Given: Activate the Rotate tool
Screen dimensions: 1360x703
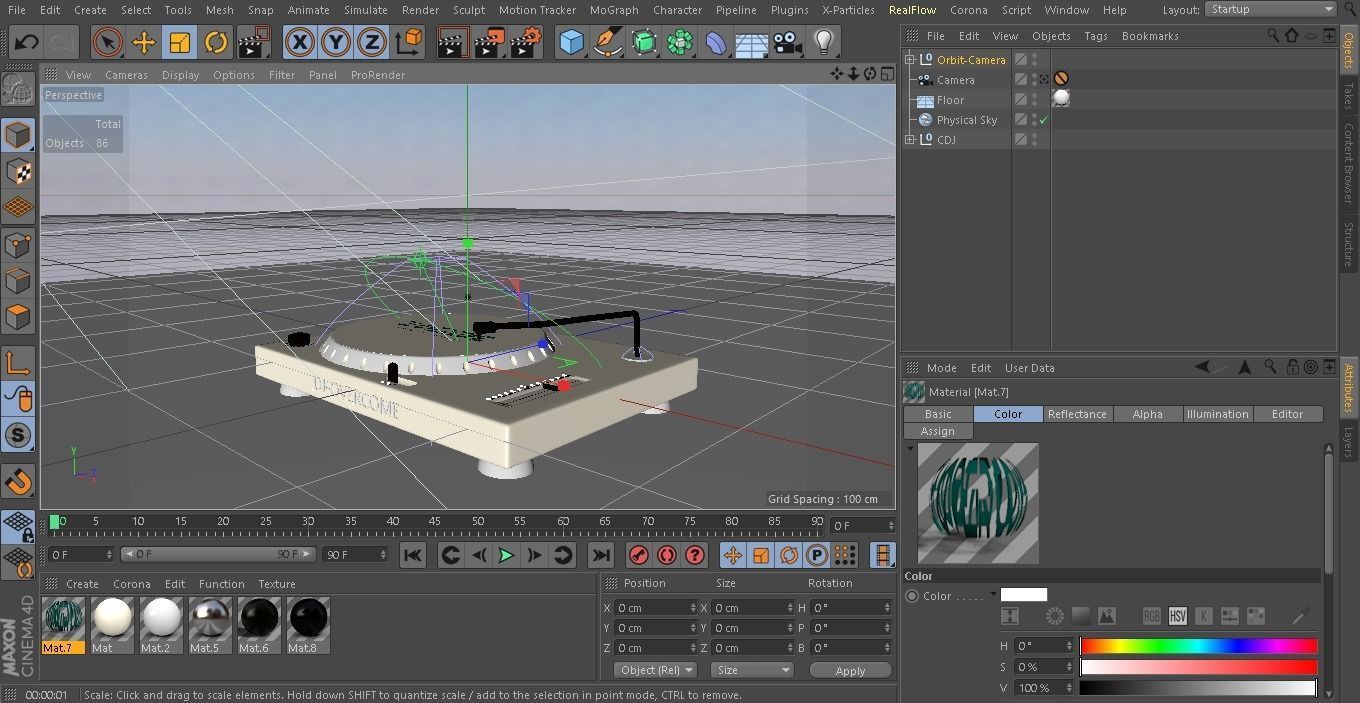Looking at the screenshot, I should point(216,43).
